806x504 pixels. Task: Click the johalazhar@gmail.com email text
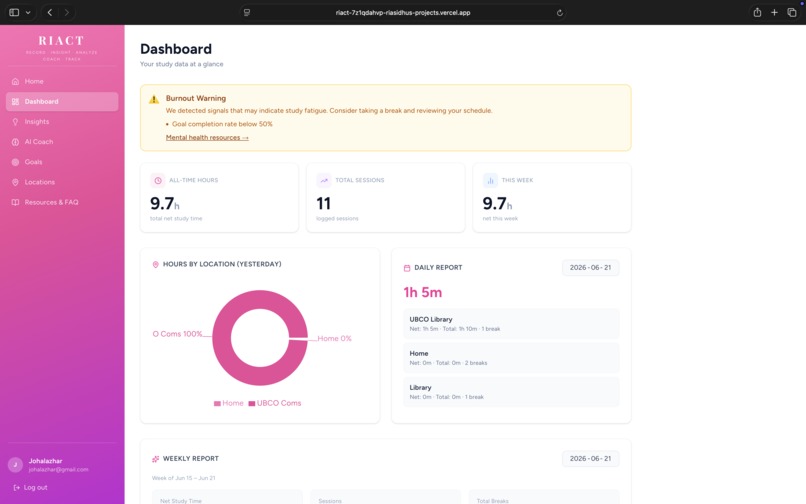58,470
